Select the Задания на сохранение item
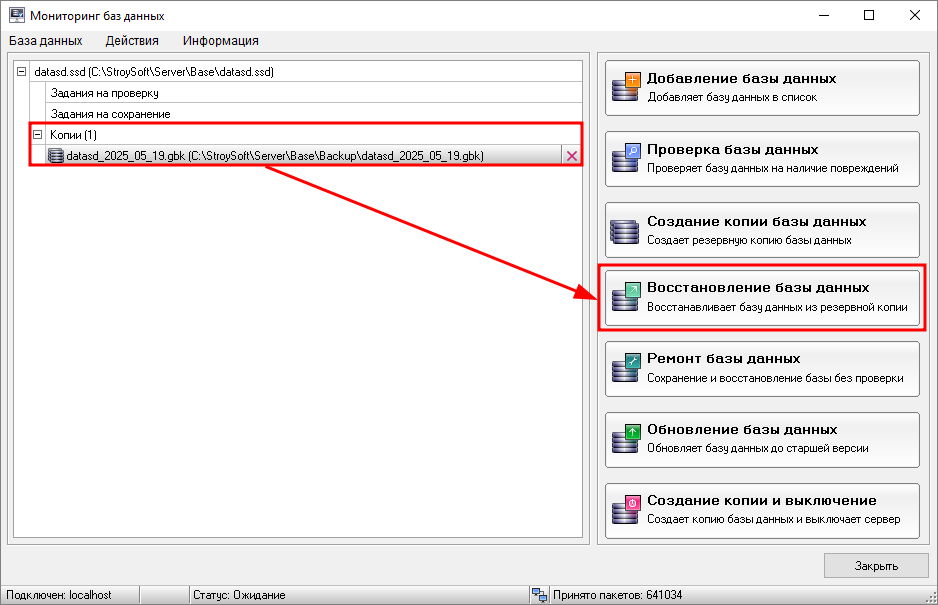Viewport: 938px width, 605px height. [110, 114]
